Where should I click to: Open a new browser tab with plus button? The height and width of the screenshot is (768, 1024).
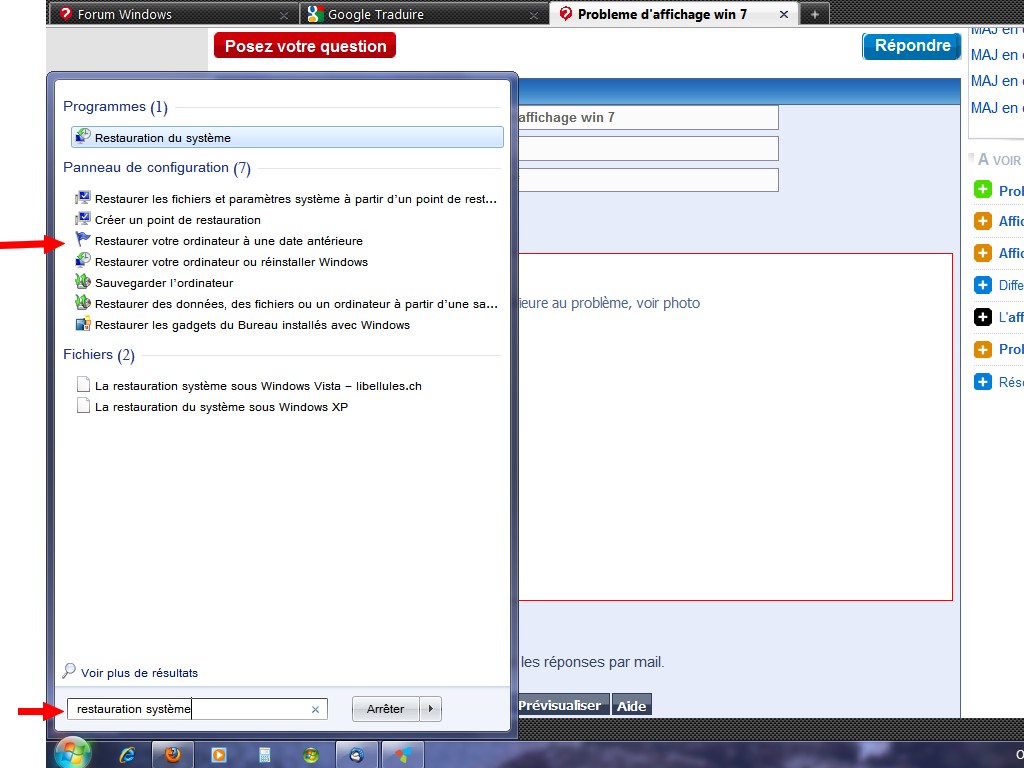click(x=814, y=14)
